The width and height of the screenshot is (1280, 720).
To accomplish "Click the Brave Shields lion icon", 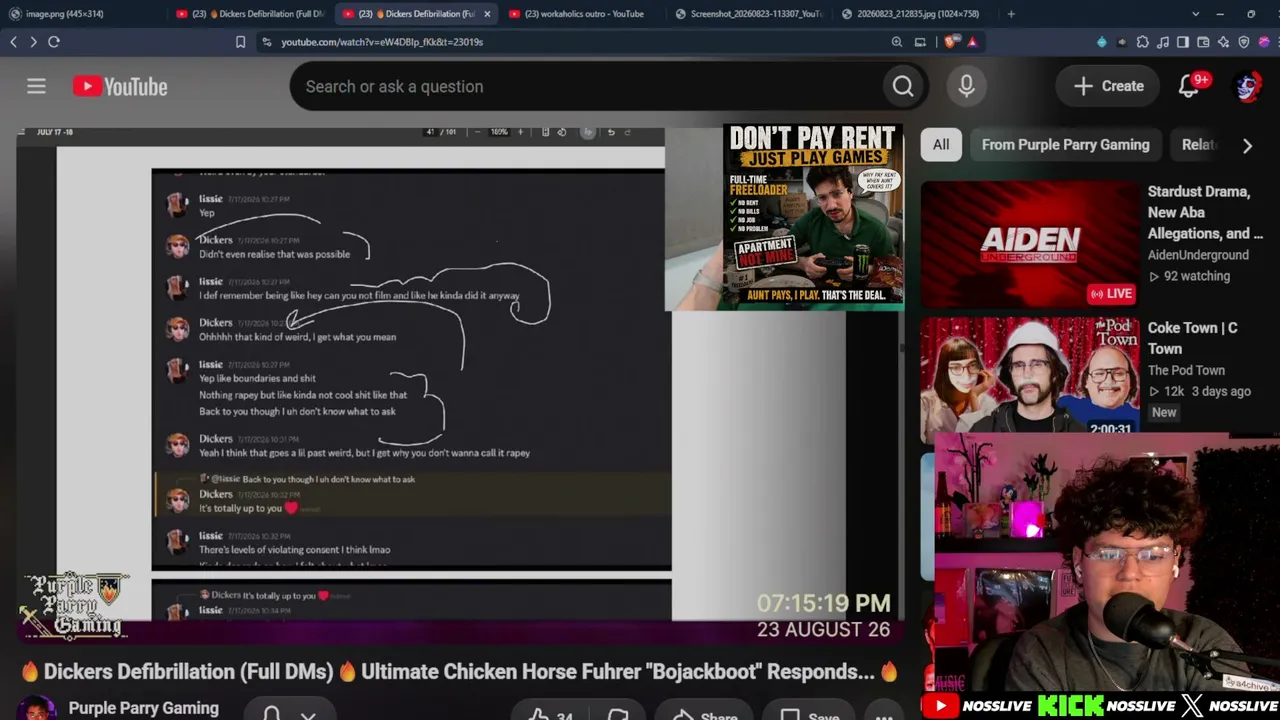I will [x=949, y=42].
